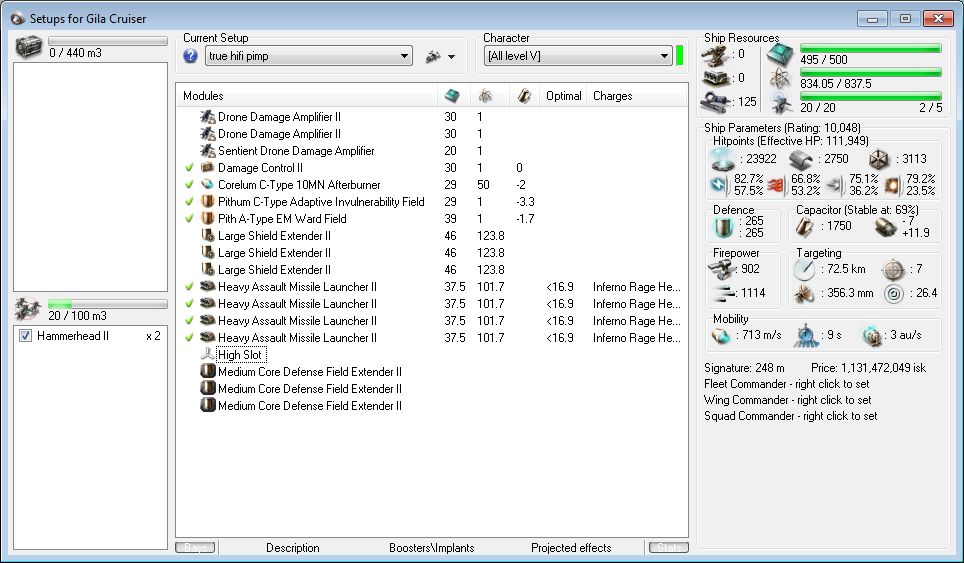Viewport: 964px width, 563px height.
Task: Click the Damage Control II module icon
Action: click(x=208, y=167)
